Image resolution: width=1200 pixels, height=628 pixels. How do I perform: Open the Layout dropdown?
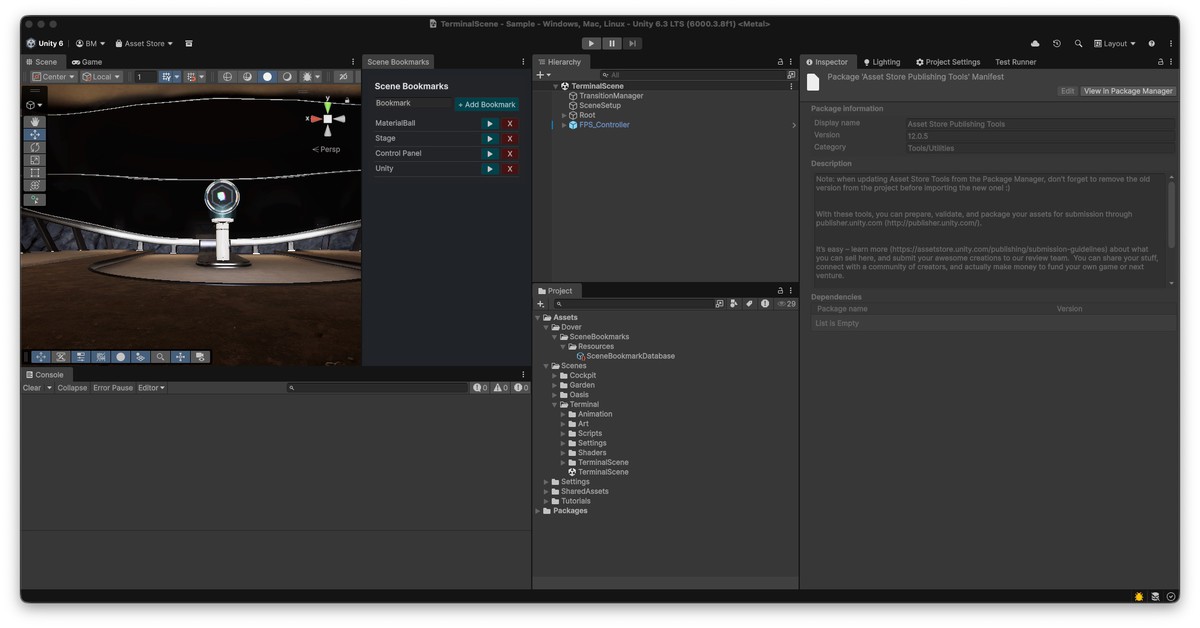[x=1115, y=44]
